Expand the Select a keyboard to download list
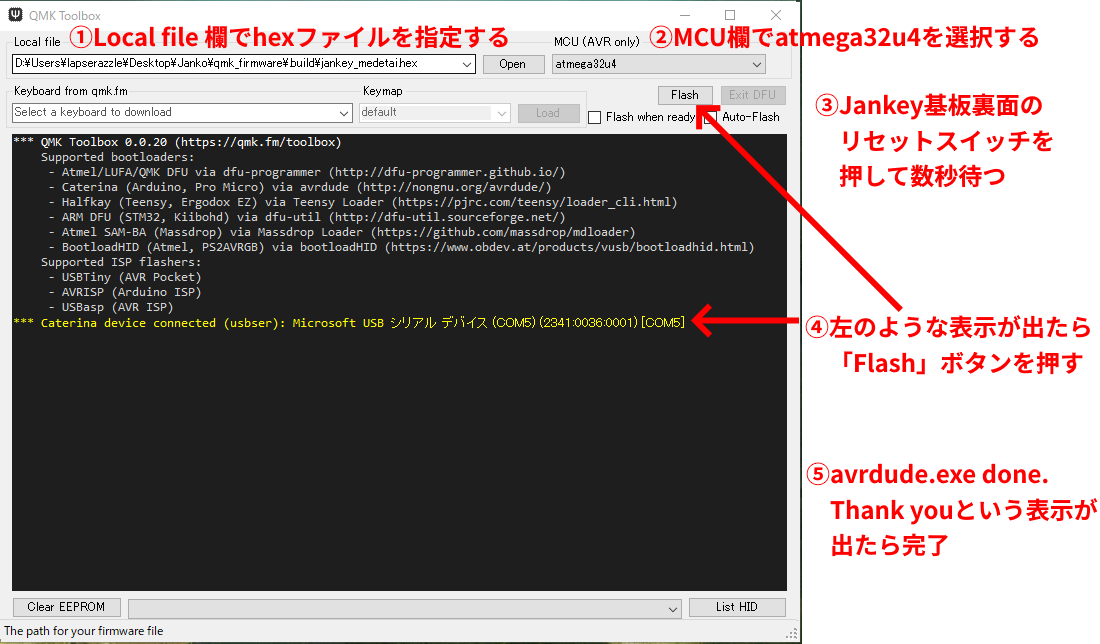 point(344,113)
